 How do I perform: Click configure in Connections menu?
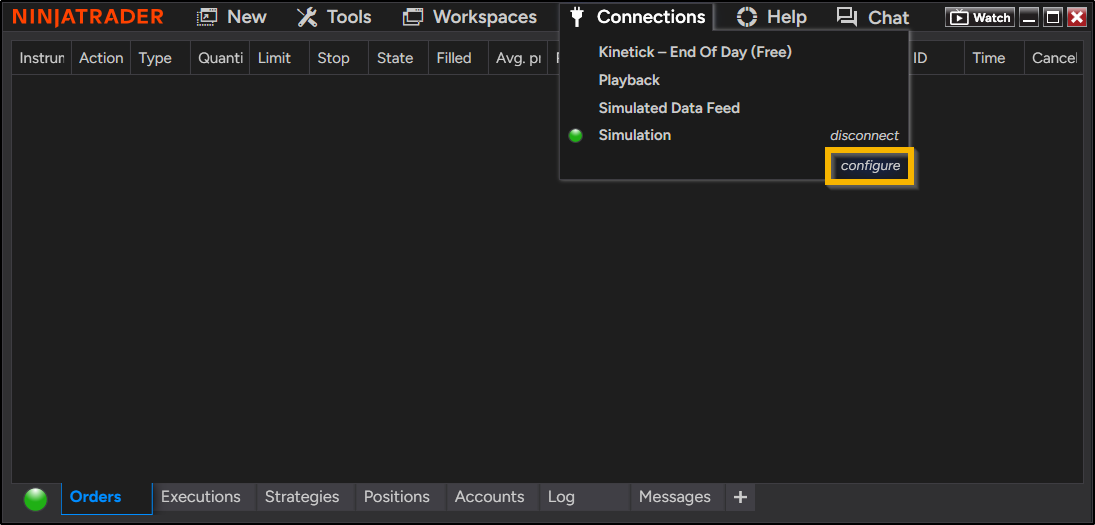tap(870, 166)
